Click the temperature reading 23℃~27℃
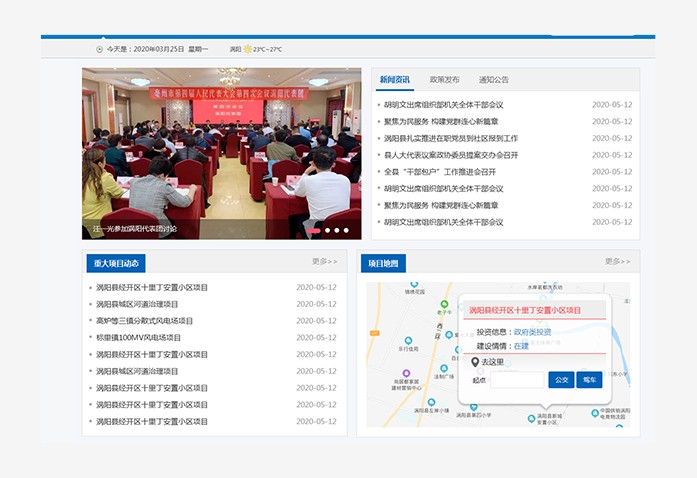697x478 pixels. click(268, 49)
